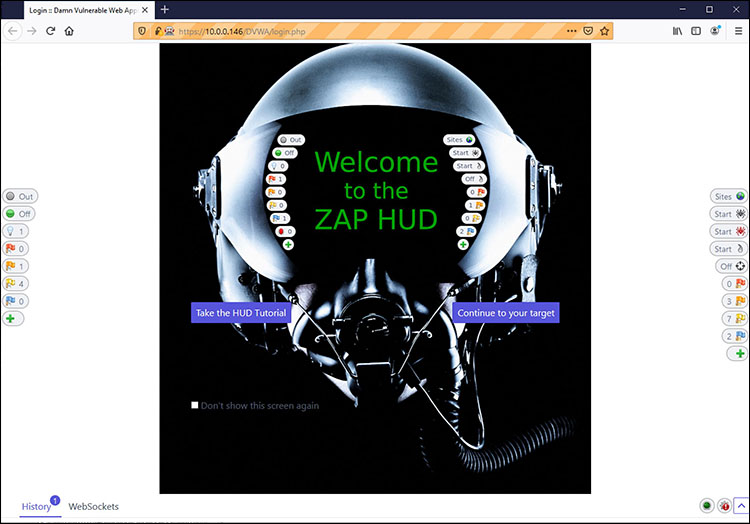Check Don't show this screen again

[x=195, y=405]
